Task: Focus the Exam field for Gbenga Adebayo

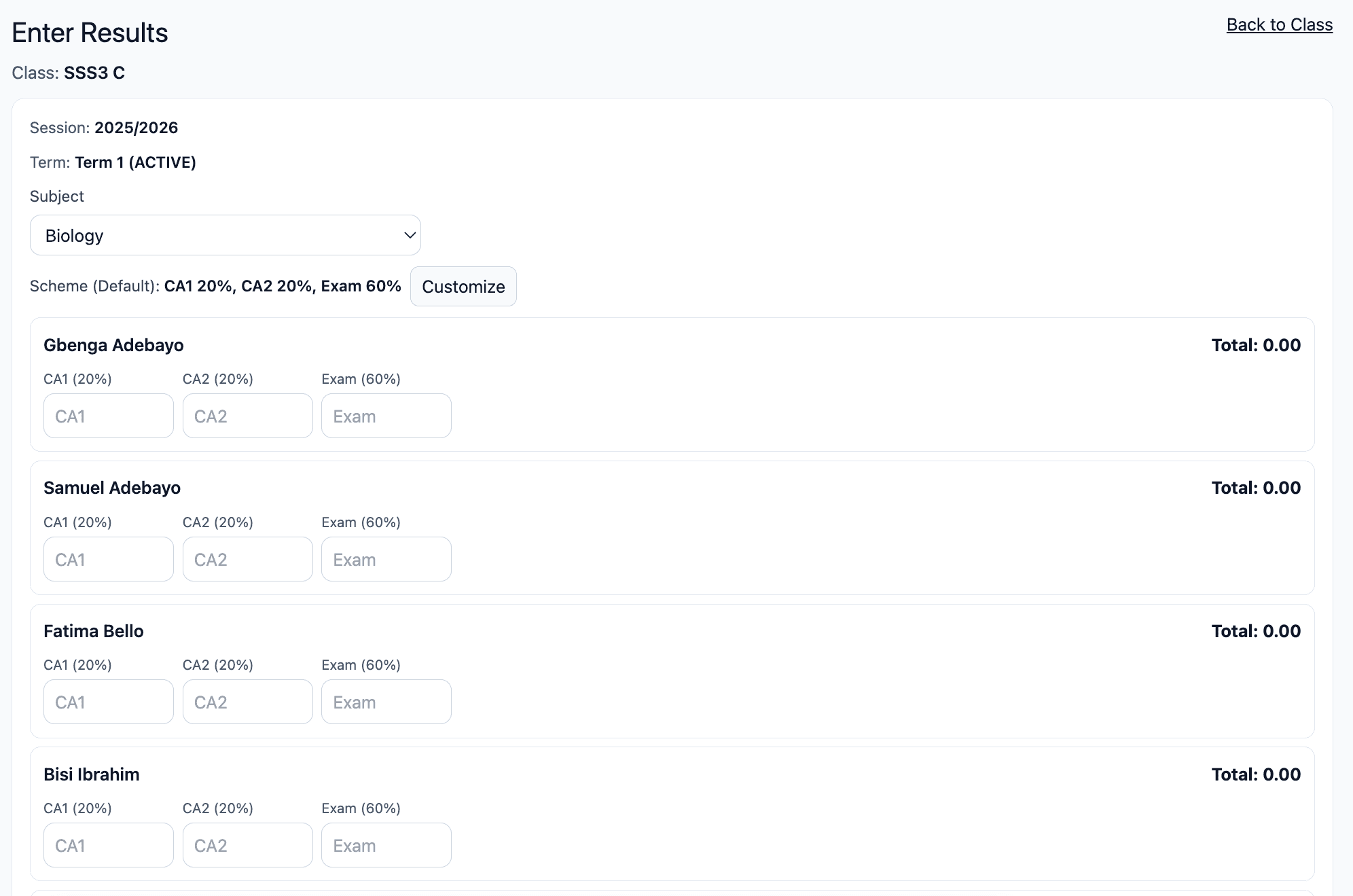Action: [x=386, y=416]
